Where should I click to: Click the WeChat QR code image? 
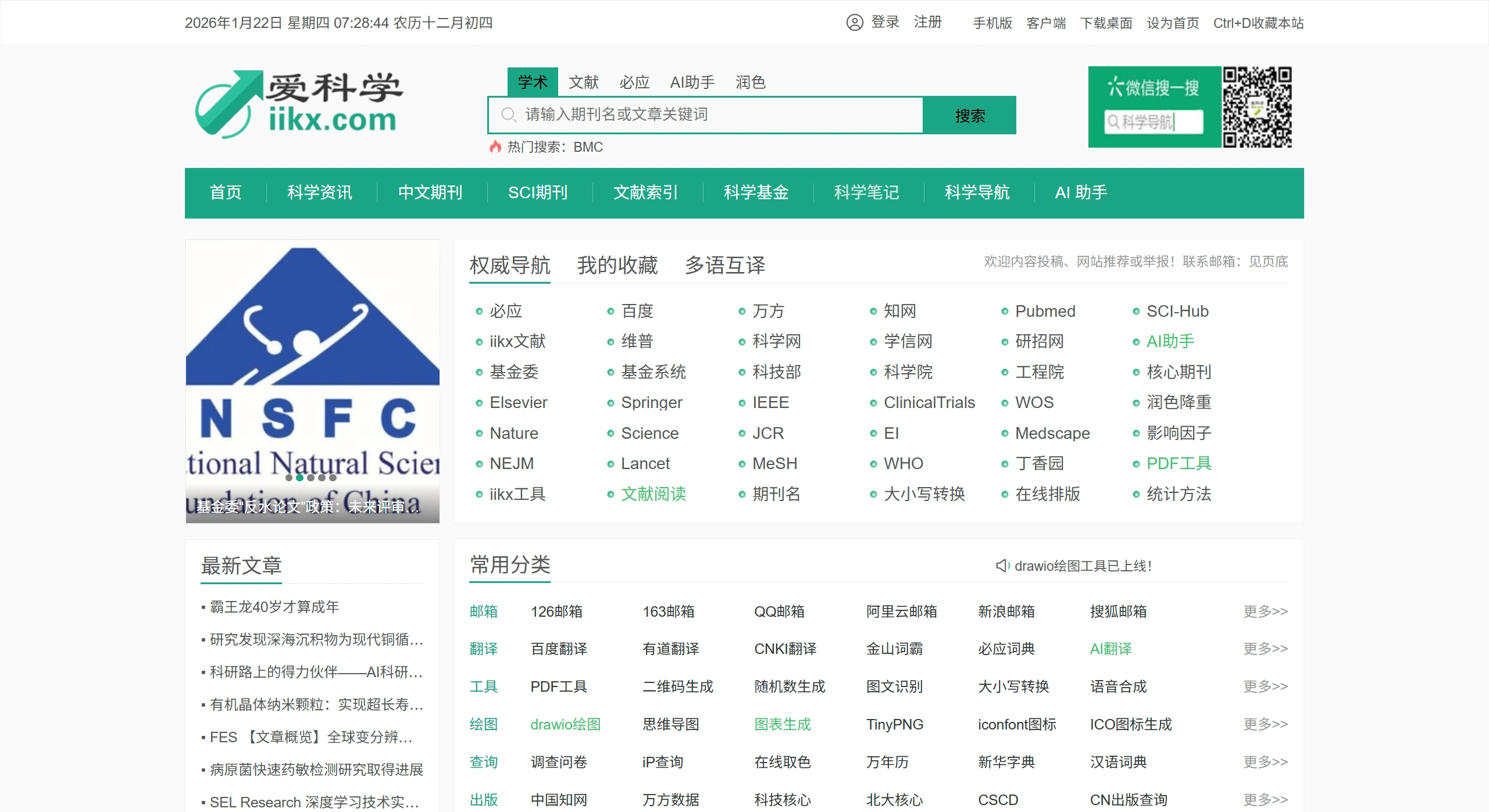[x=1258, y=106]
